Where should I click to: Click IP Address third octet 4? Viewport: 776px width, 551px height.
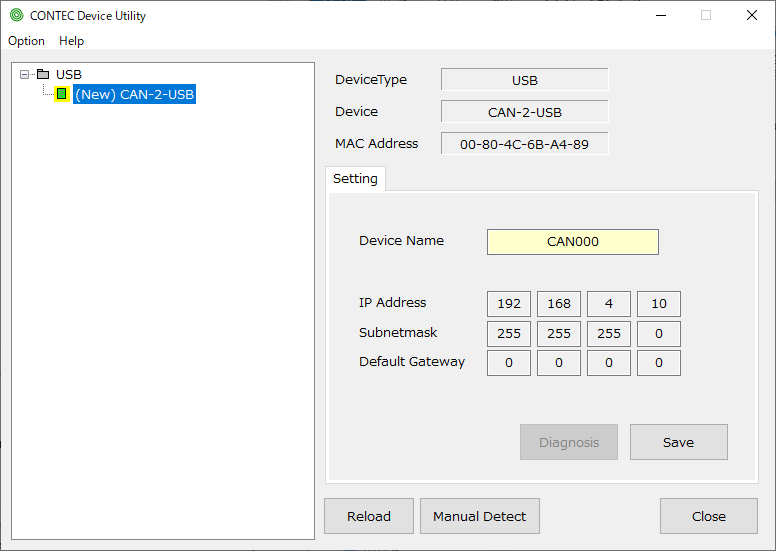tap(609, 303)
